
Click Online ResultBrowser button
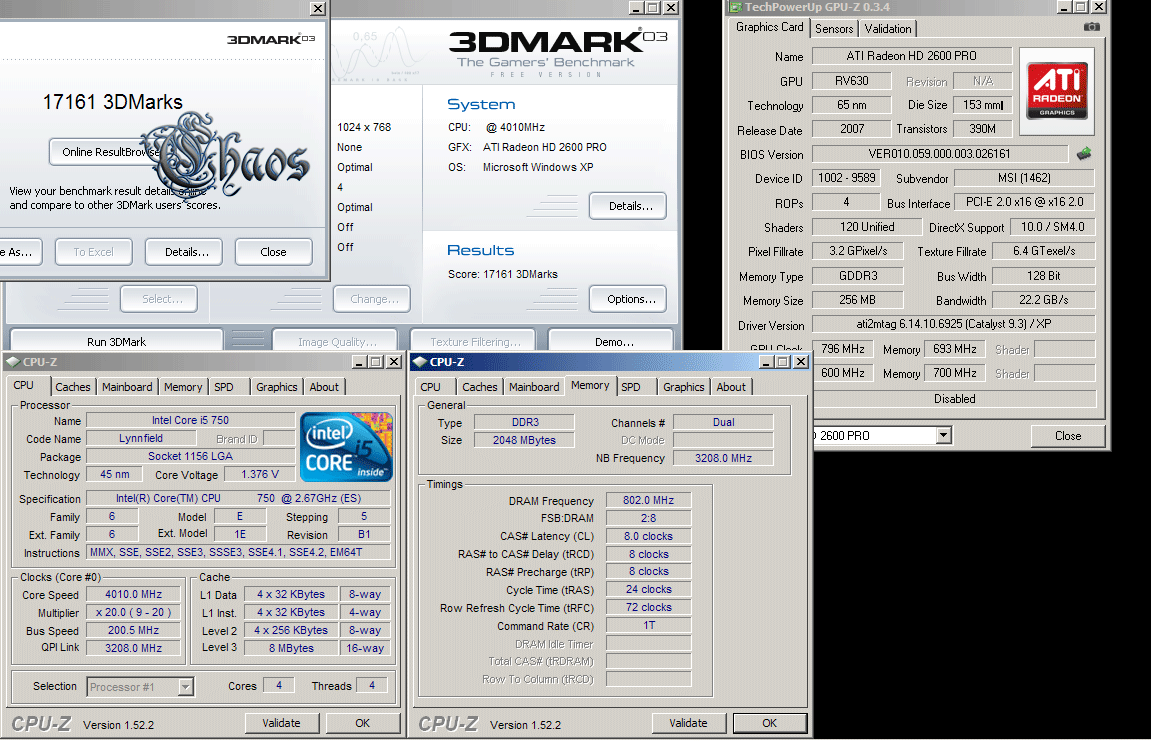point(109,152)
